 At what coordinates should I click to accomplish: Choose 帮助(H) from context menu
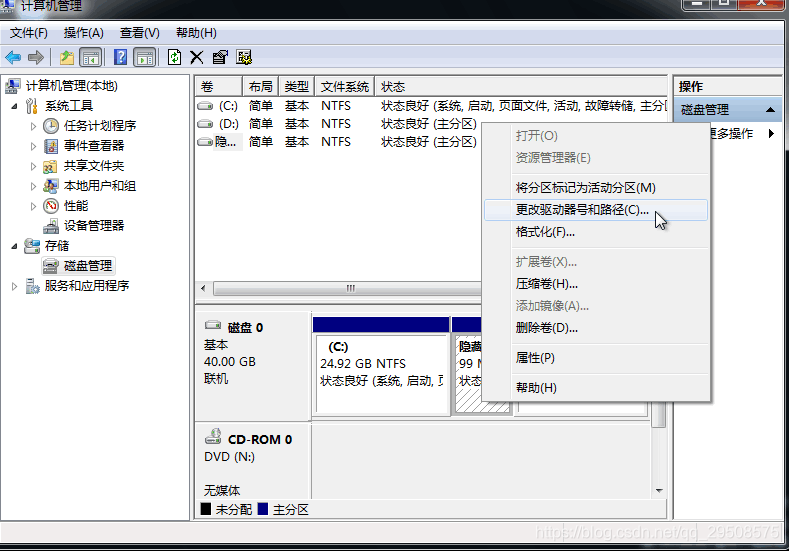click(596, 388)
